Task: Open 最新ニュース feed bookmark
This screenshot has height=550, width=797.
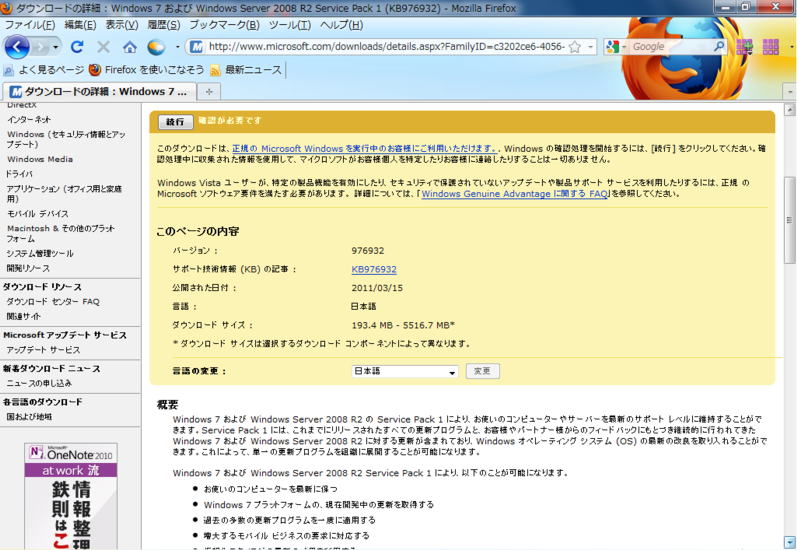Action: pyautogui.click(x=246, y=70)
